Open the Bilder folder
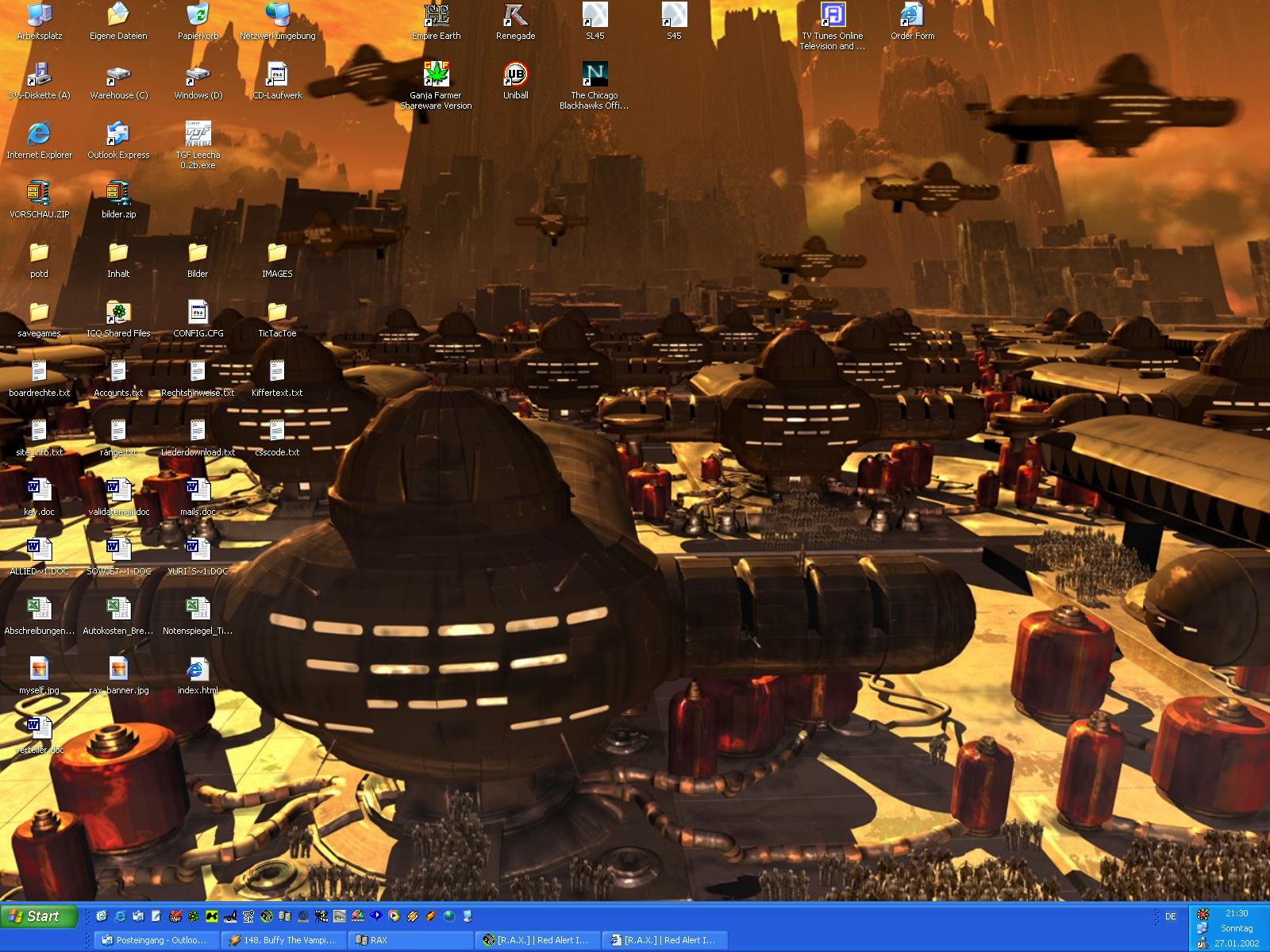The width and height of the screenshot is (1270, 952). click(198, 260)
